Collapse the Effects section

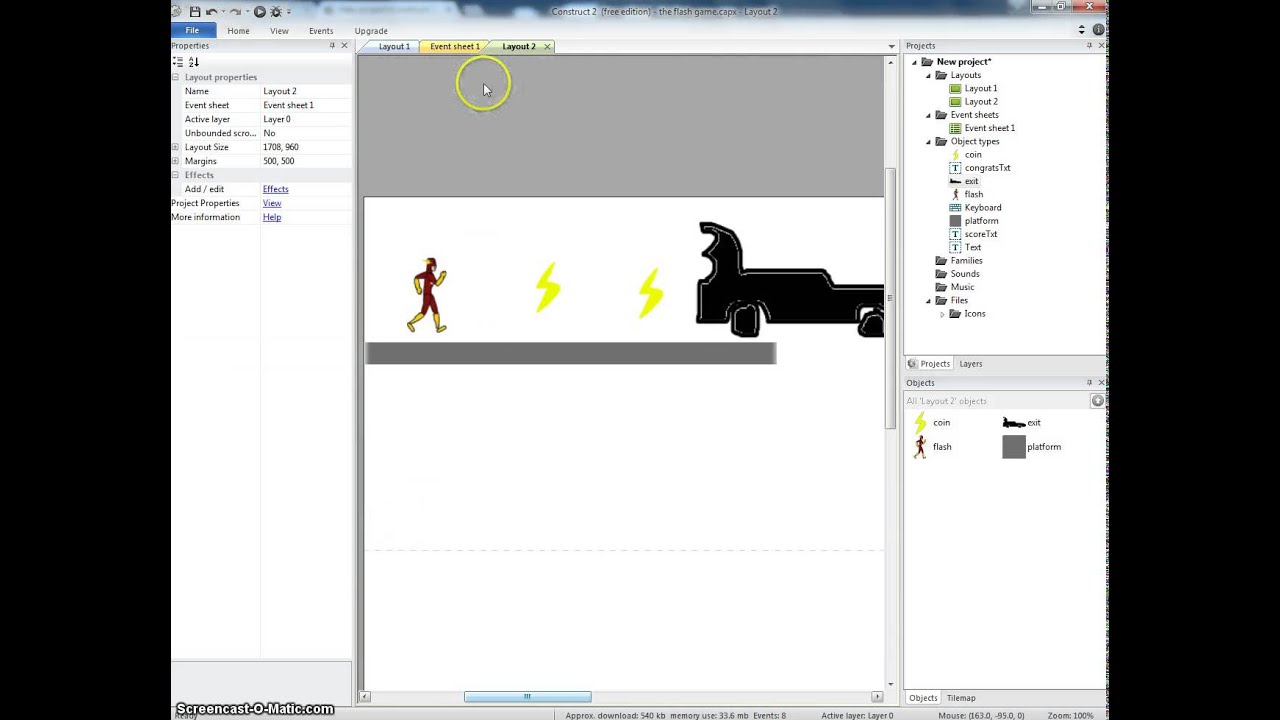pyautogui.click(x=176, y=175)
